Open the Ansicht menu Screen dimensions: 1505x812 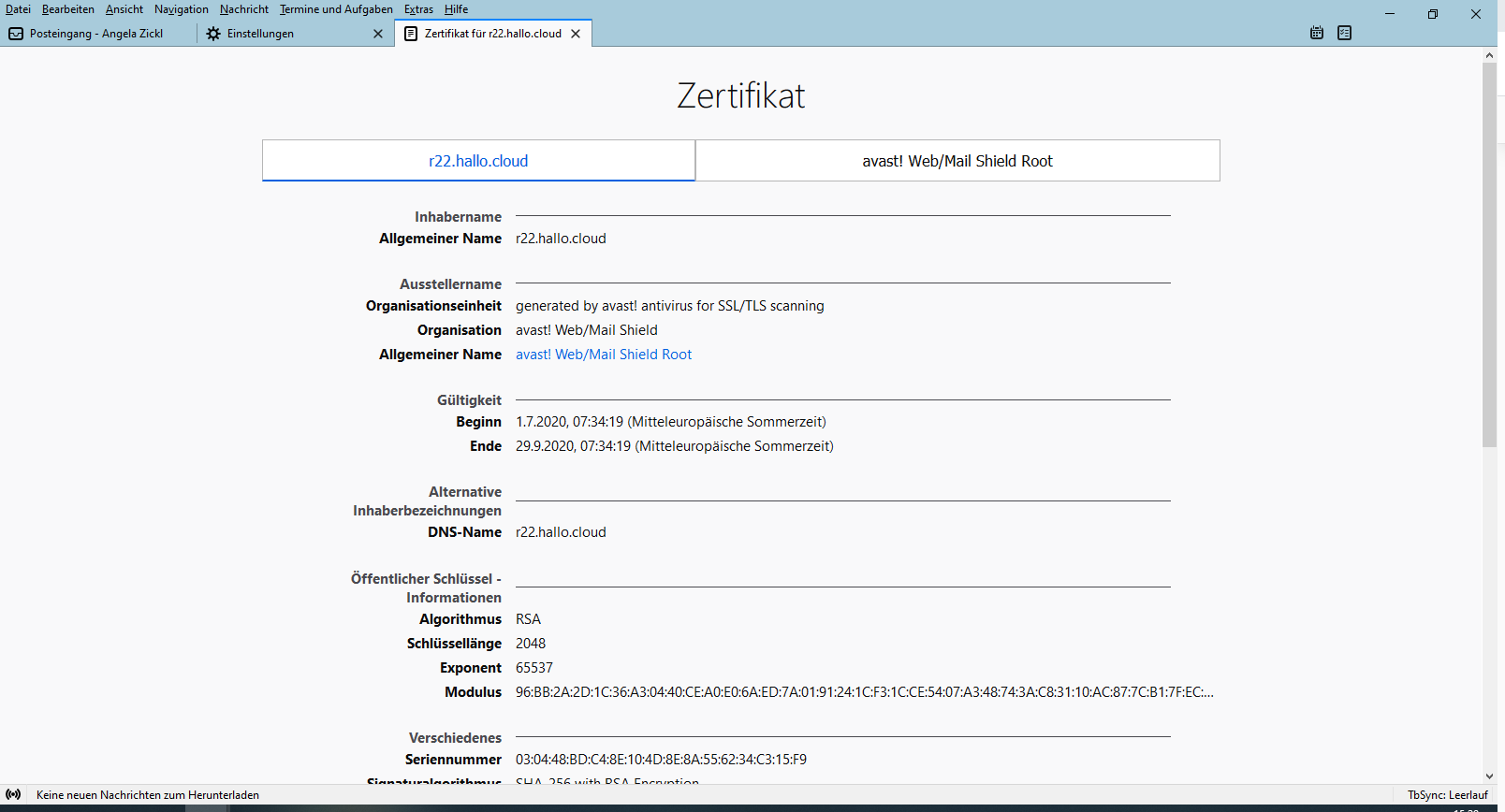124,9
